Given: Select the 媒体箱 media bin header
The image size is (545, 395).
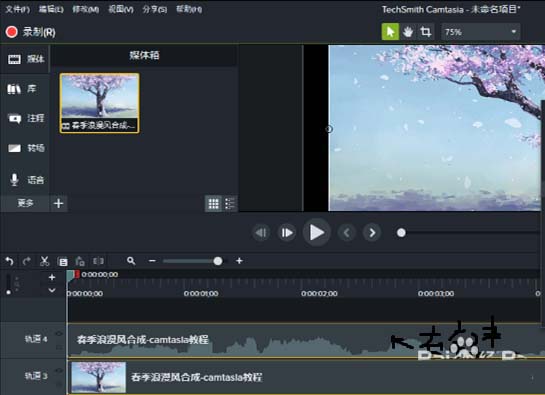Looking at the screenshot, I should [x=144, y=55].
